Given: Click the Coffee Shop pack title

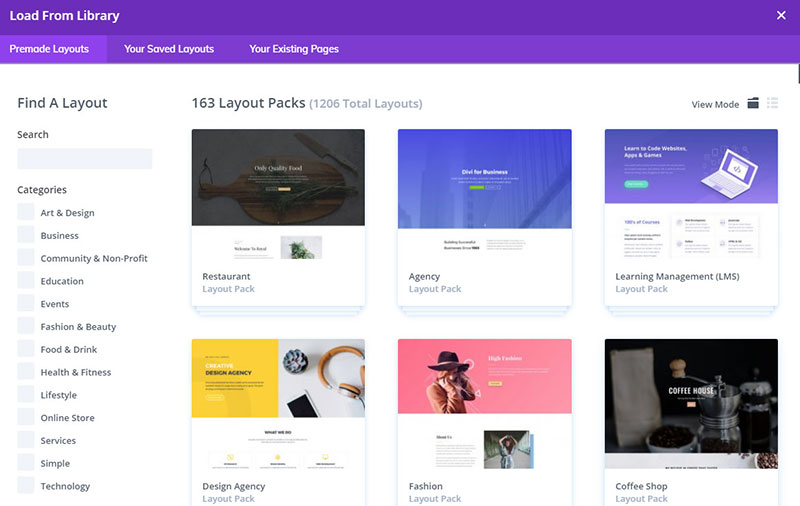Looking at the screenshot, I should tap(641, 487).
